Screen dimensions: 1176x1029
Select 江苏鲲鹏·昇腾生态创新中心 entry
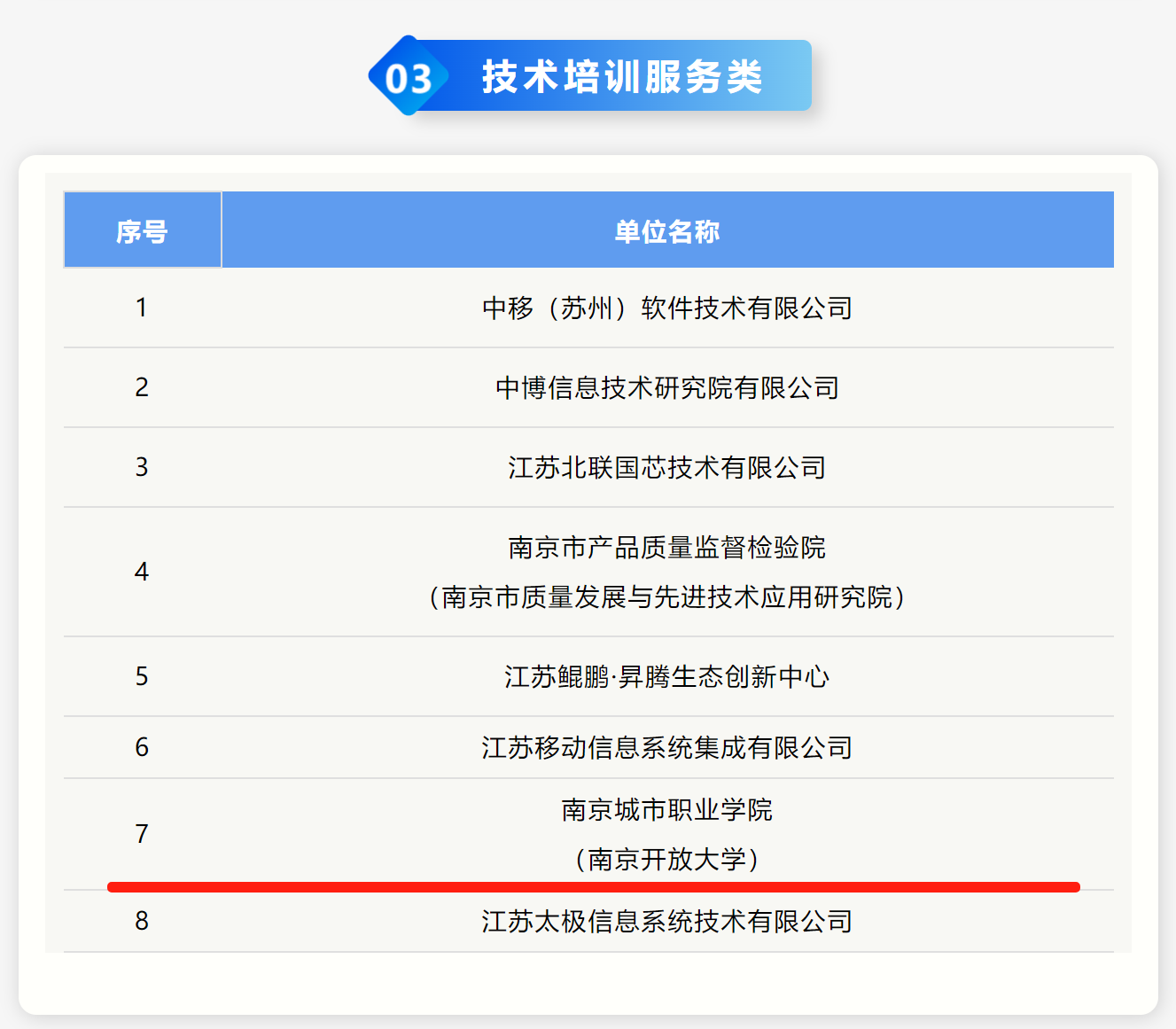pos(666,676)
